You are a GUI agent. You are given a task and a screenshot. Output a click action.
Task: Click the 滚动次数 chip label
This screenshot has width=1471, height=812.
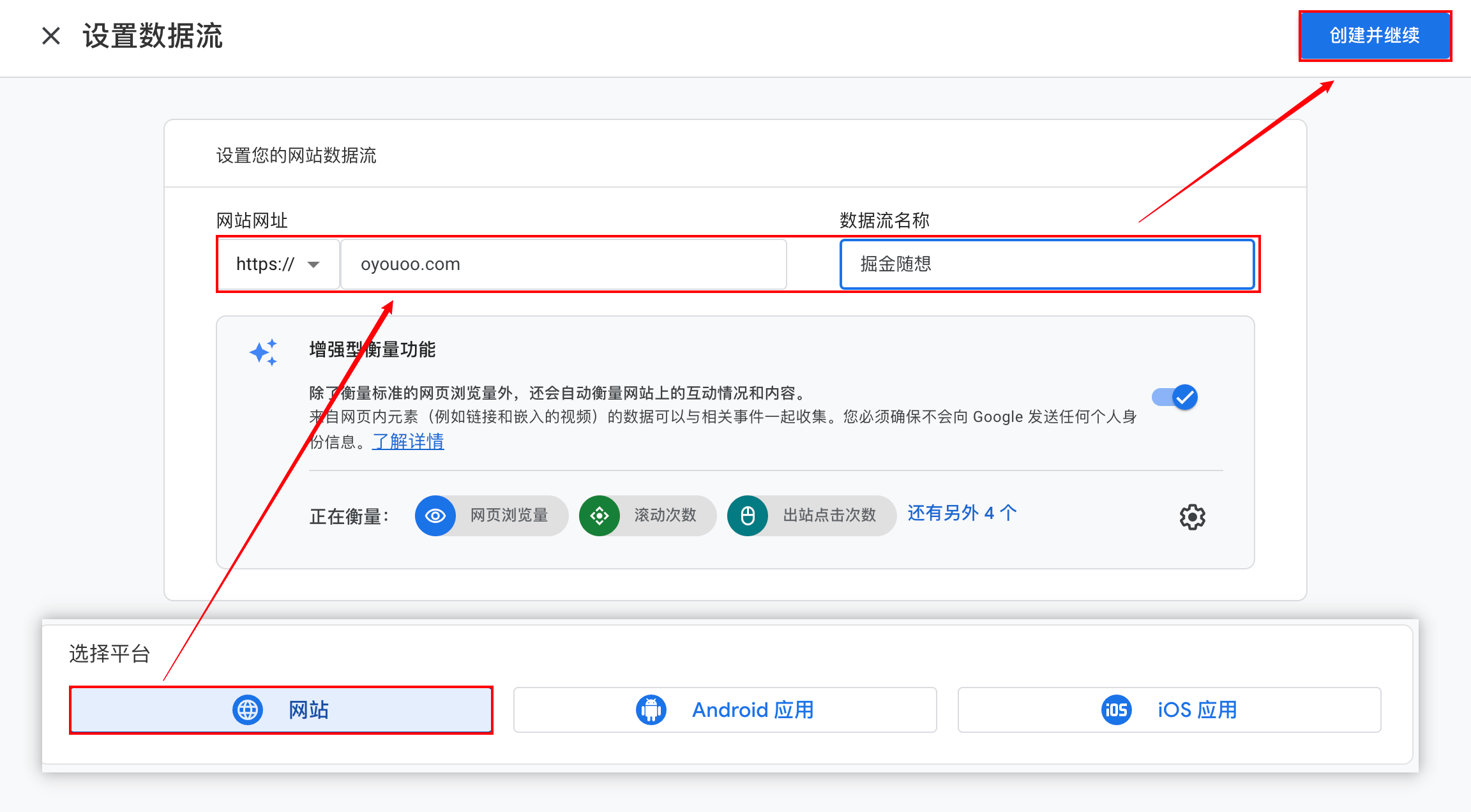[x=665, y=515]
